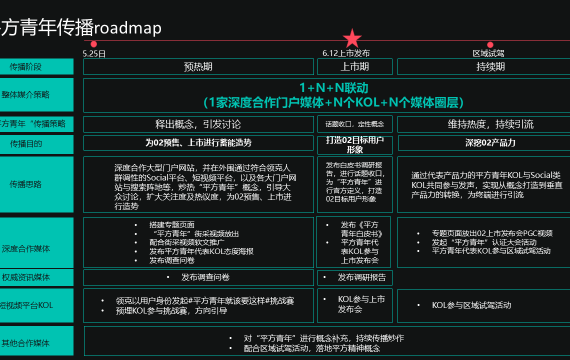This screenshot has height=360, width=570.
Task: Click the 发布调研报告 cell
Action: coord(355,278)
